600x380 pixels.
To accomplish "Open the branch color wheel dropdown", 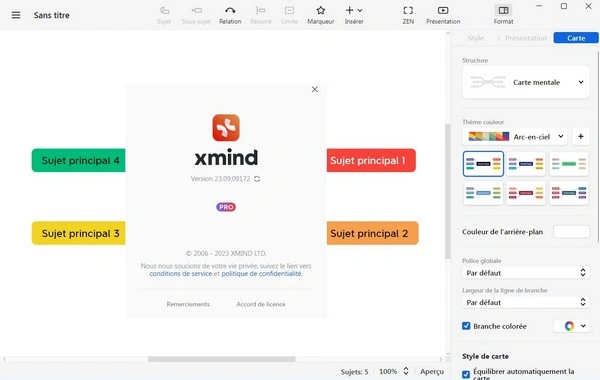I will 572,326.
